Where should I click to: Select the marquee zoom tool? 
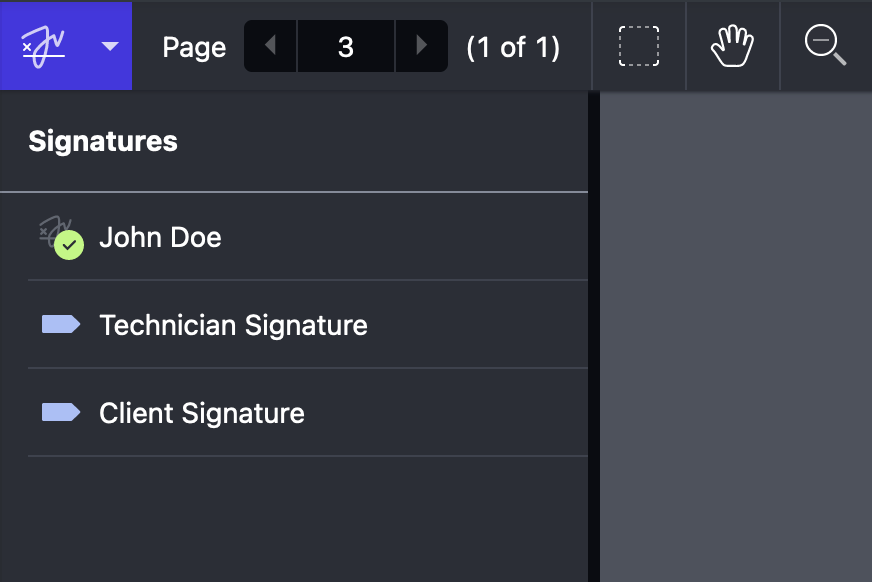pyautogui.click(x=638, y=45)
